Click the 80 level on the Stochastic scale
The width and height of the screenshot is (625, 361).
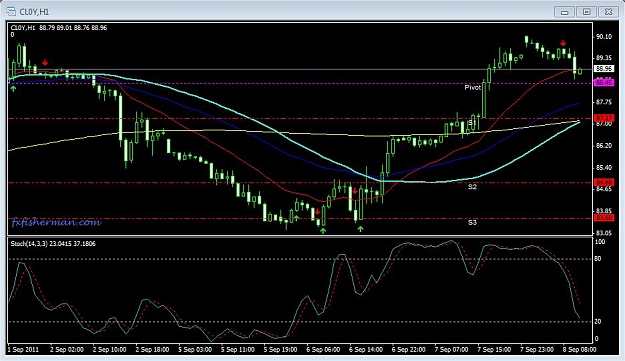598,259
